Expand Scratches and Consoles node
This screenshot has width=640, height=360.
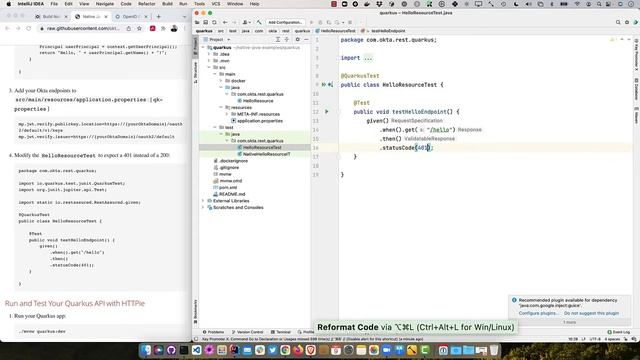click(203, 207)
